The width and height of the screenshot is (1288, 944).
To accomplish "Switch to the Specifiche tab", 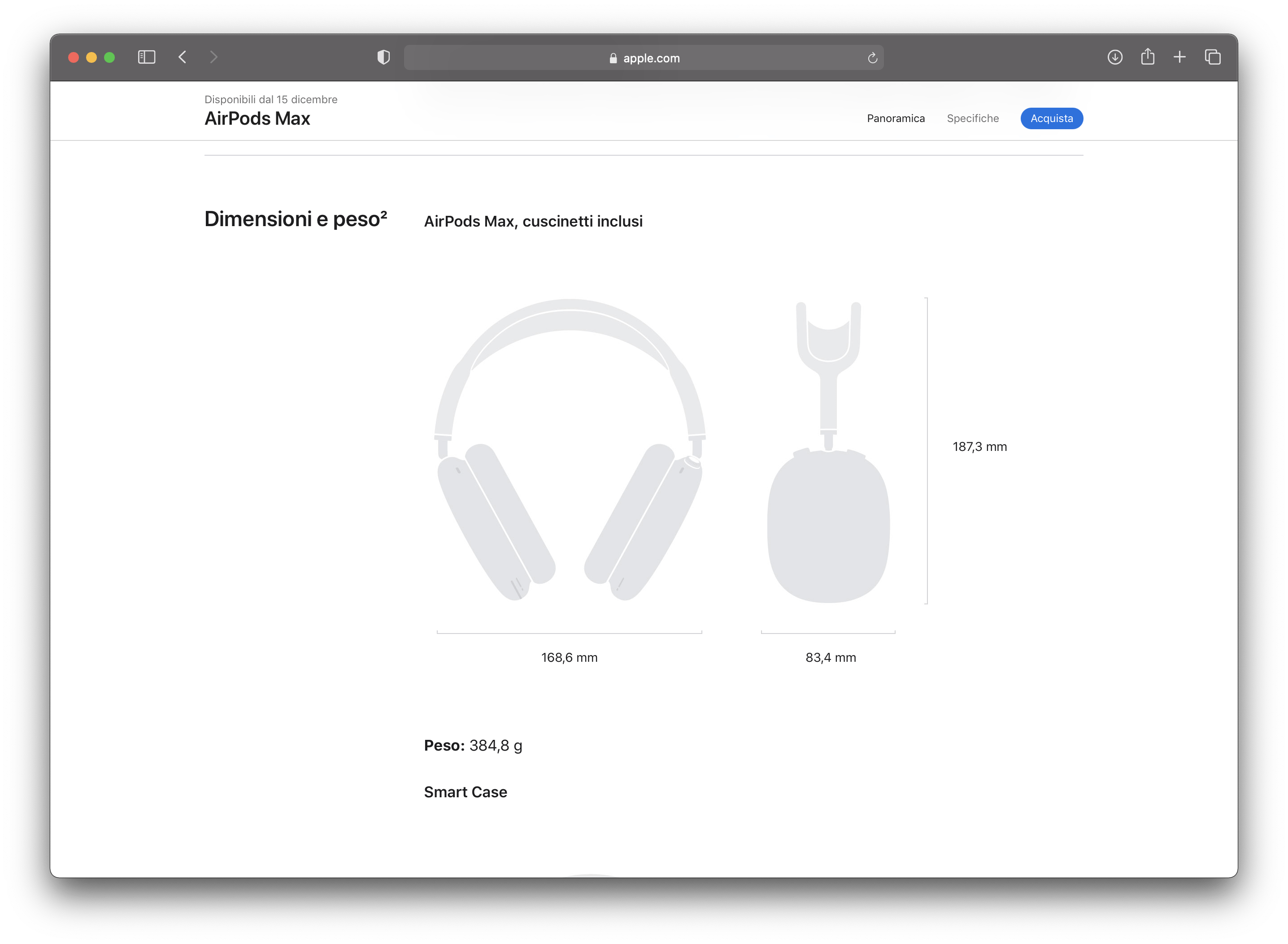I will 973,118.
